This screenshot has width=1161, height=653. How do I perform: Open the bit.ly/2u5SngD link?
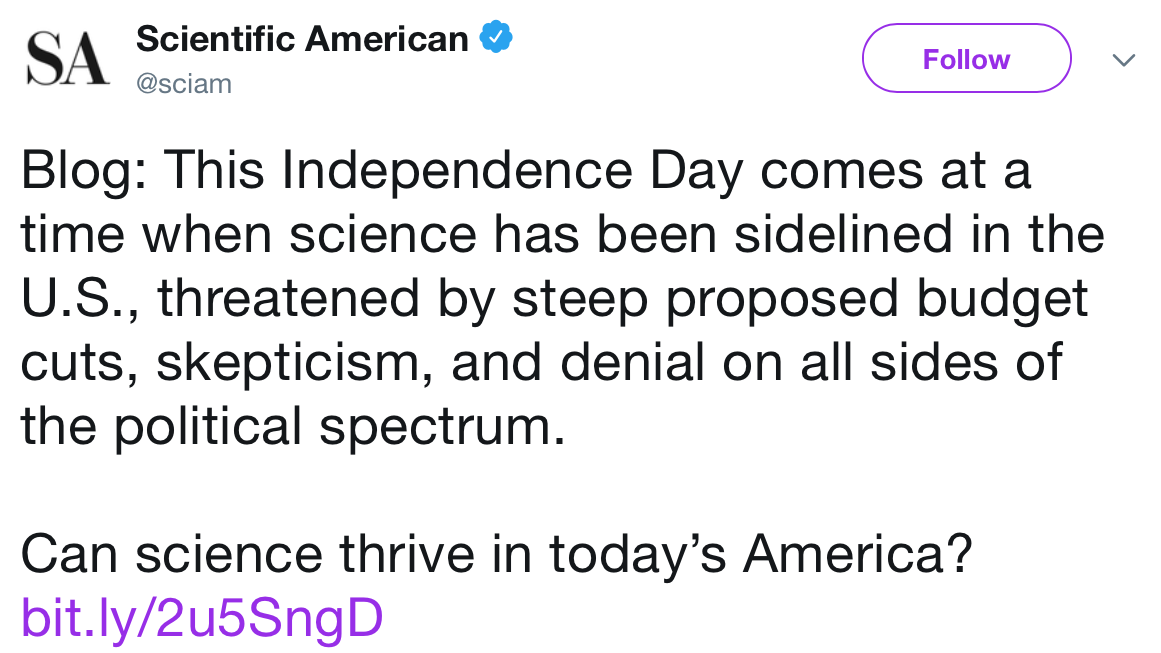pyautogui.click(x=202, y=618)
